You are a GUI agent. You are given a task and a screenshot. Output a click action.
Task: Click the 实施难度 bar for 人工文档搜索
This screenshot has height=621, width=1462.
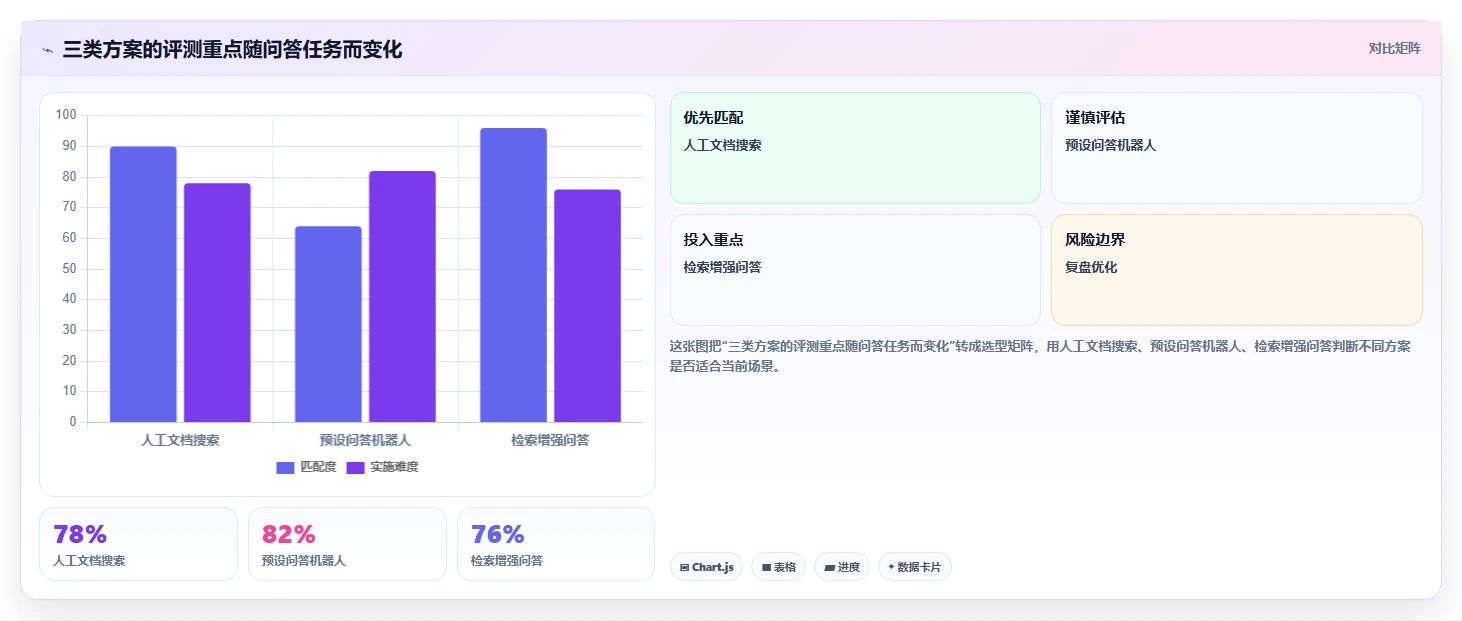(217, 303)
